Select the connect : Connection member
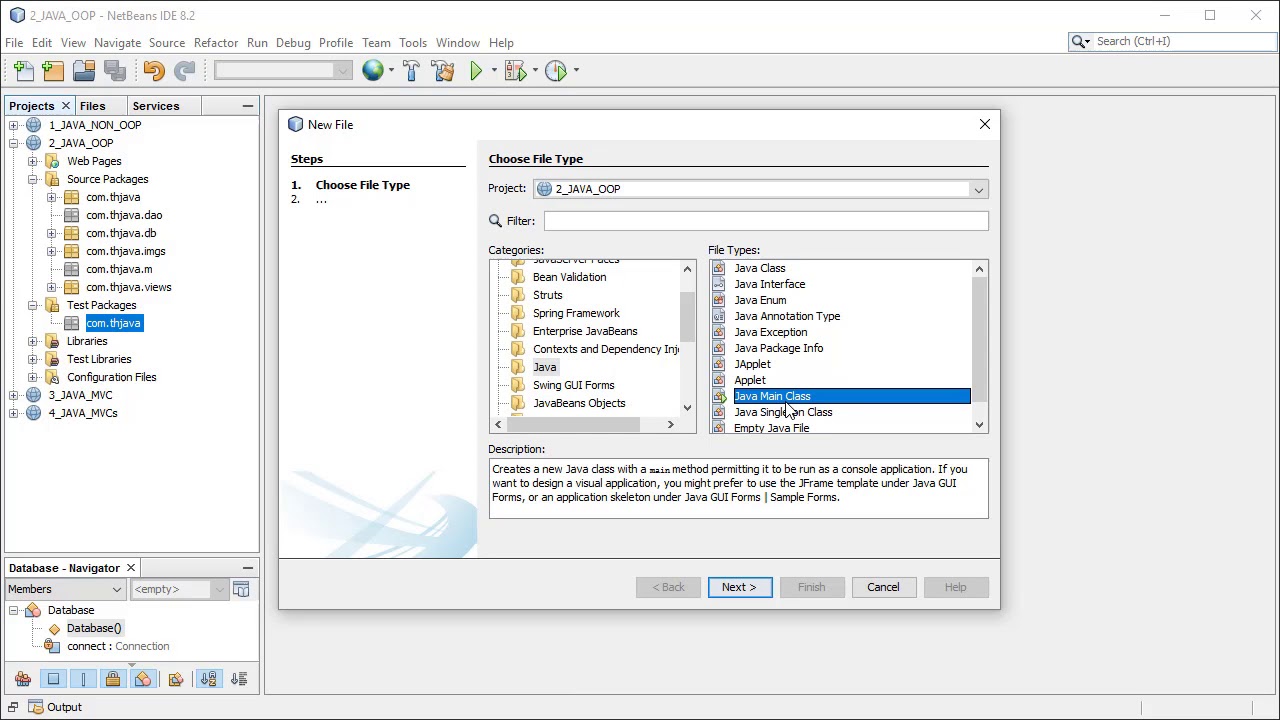Image resolution: width=1280 pixels, height=720 pixels. 118,646
